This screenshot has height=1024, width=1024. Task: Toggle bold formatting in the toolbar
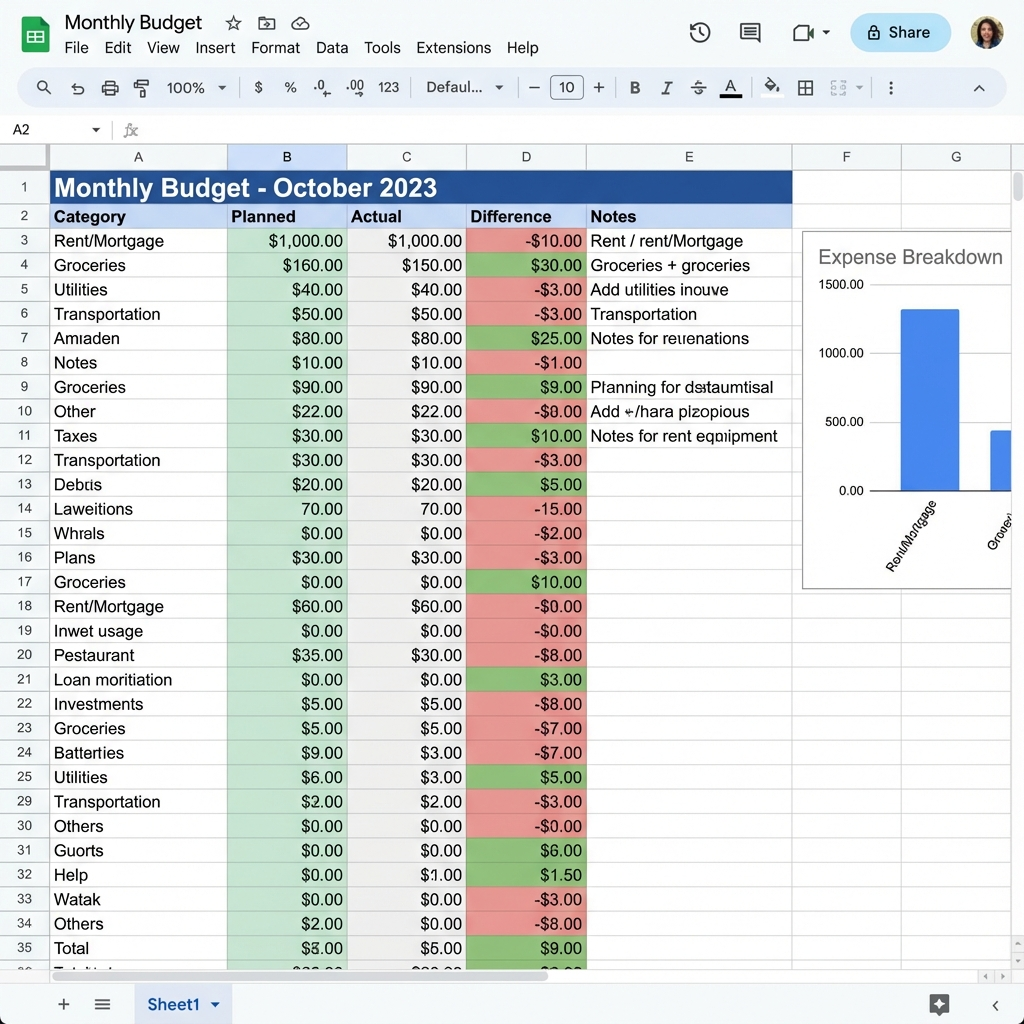click(634, 88)
